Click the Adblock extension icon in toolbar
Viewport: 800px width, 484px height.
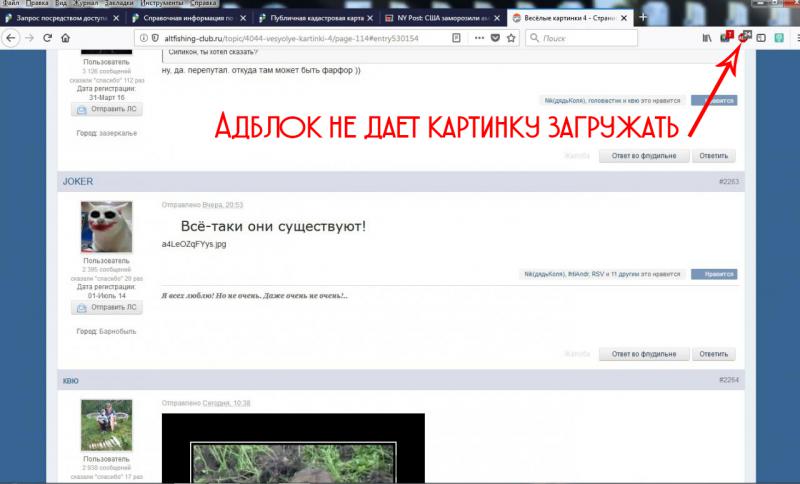[743, 37]
